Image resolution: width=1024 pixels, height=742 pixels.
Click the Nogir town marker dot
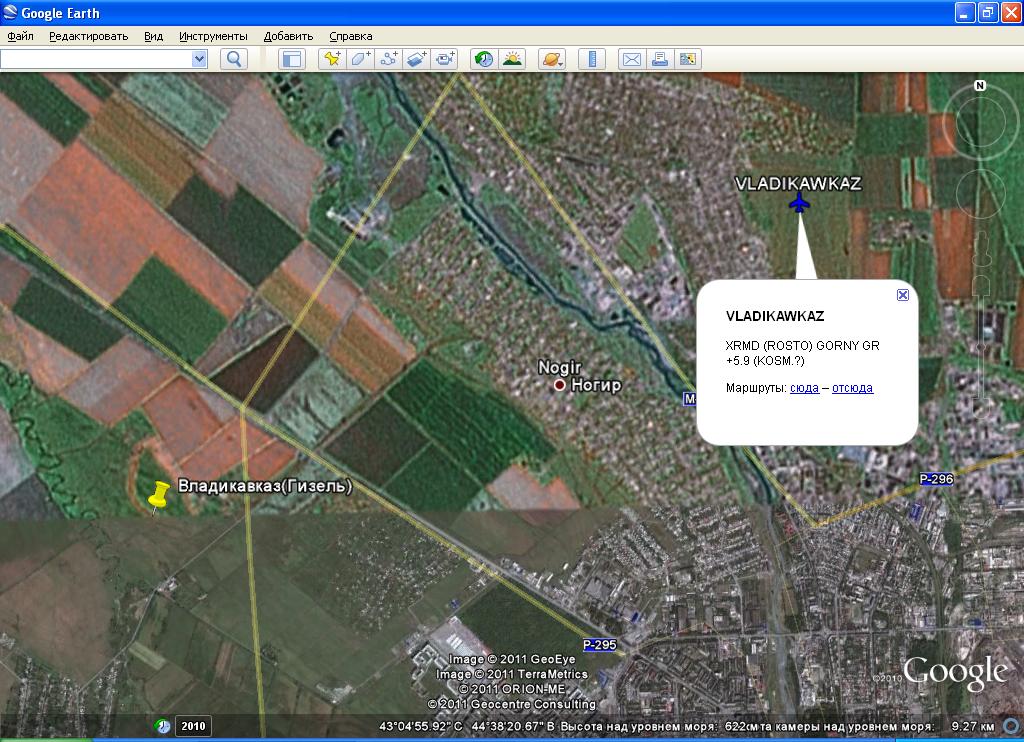[x=560, y=385]
